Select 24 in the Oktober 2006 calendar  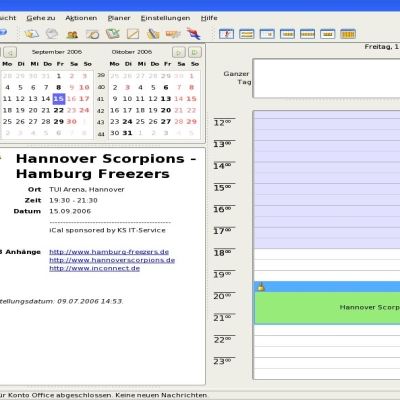[x=127, y=122]
